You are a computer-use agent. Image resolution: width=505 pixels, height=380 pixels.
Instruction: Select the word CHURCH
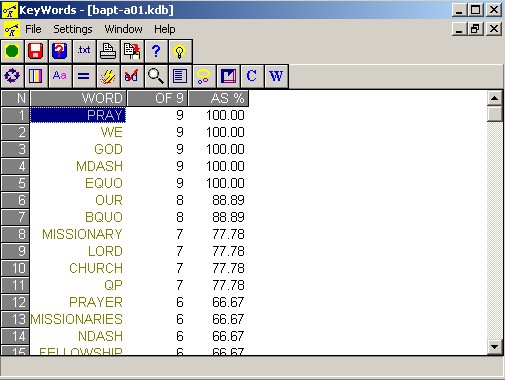point(96,268)
